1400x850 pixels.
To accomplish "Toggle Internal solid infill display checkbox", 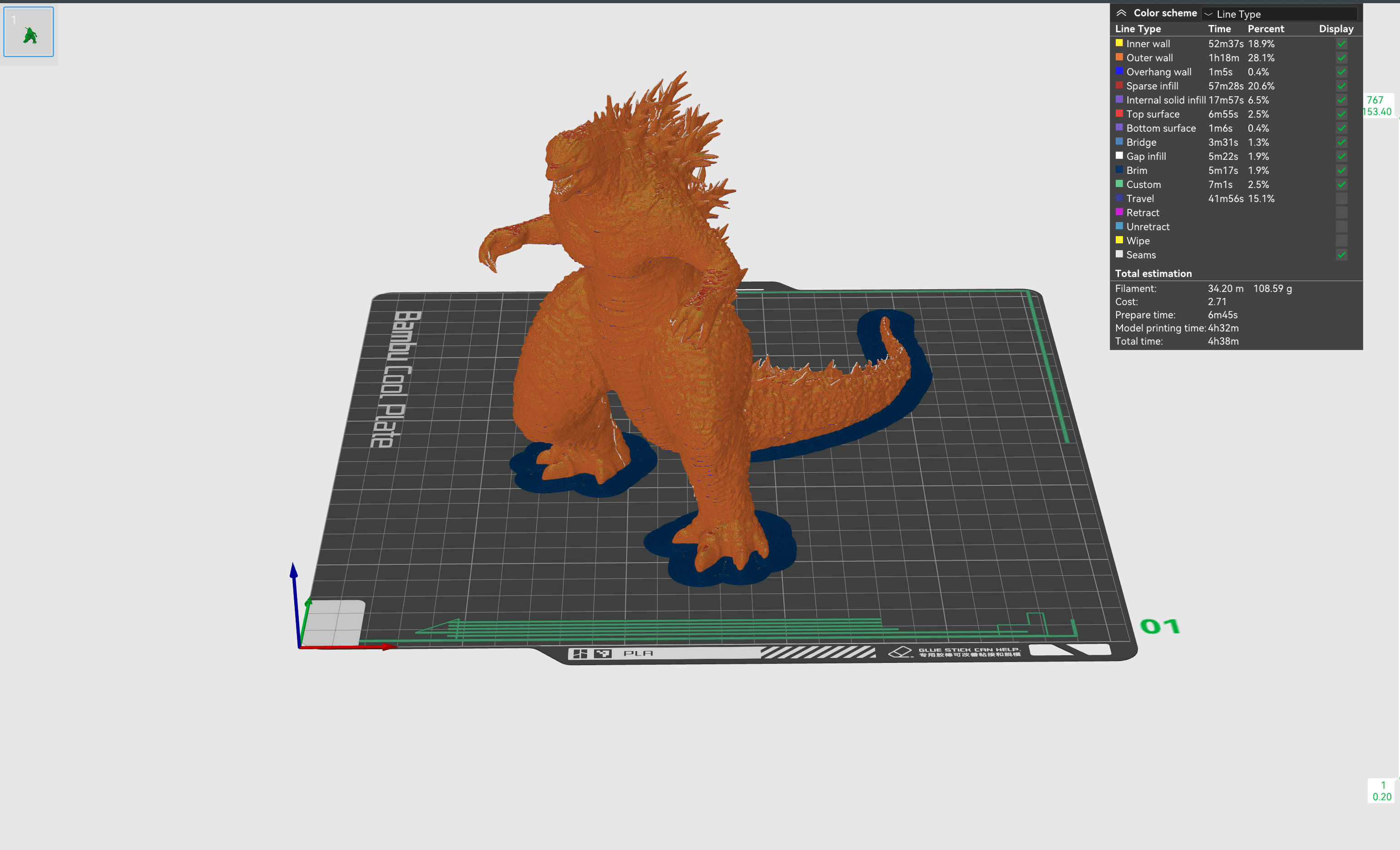I will coord(1341,100).
